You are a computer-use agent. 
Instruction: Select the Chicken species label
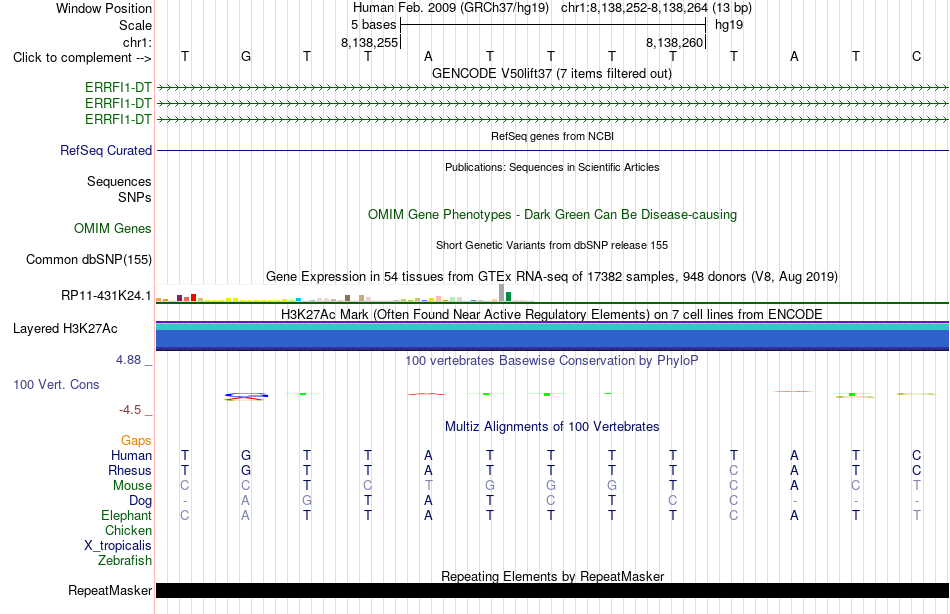[x=128, y=530]
